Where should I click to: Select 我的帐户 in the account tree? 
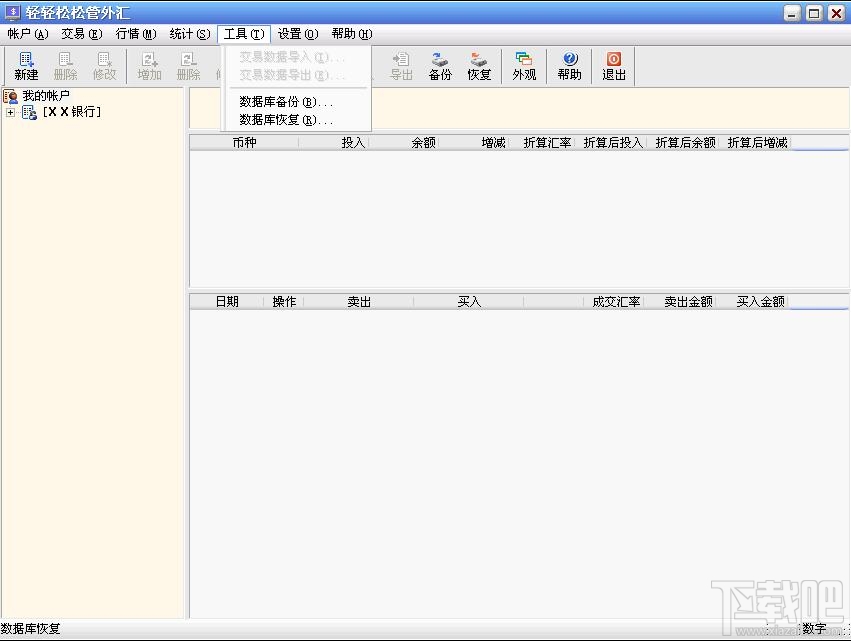(46, 96)
